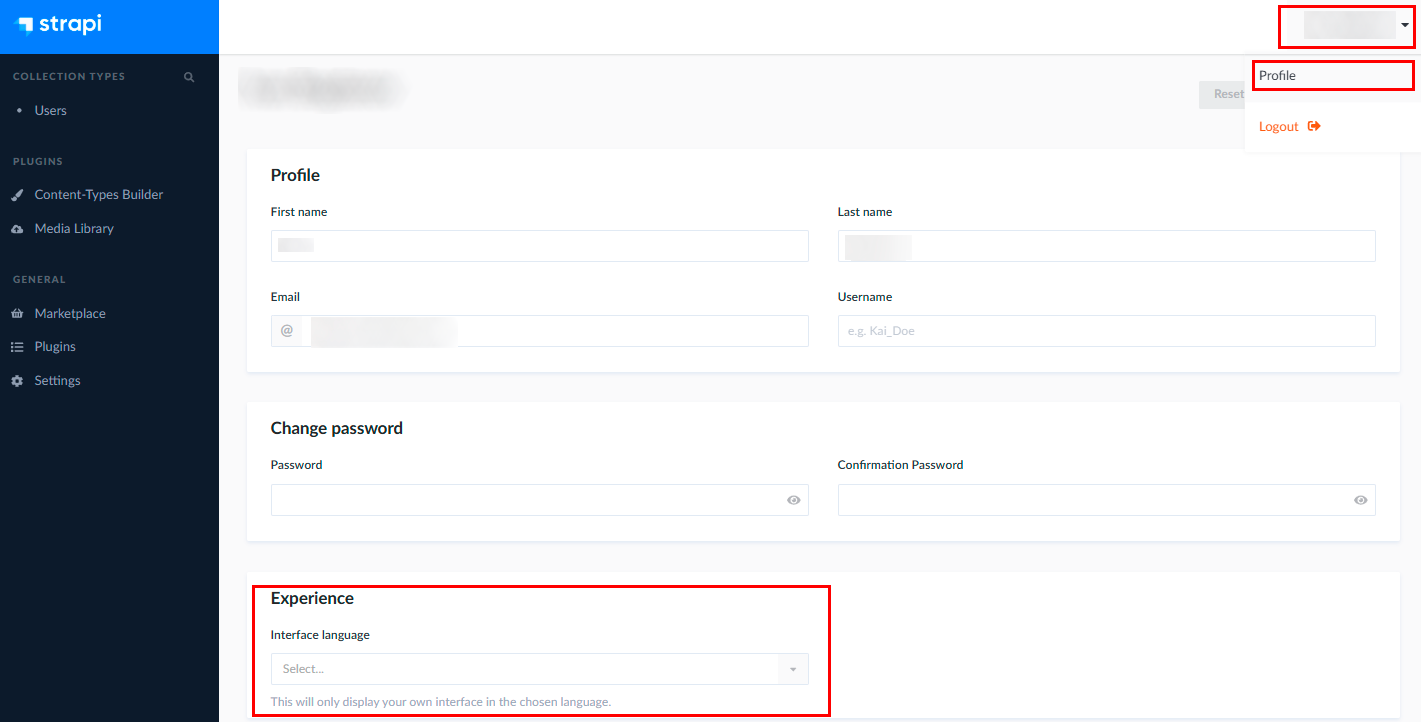This screenshot has width=1421, height=722.
Task: Focus the Username input field
Action: pos(1106,331)
